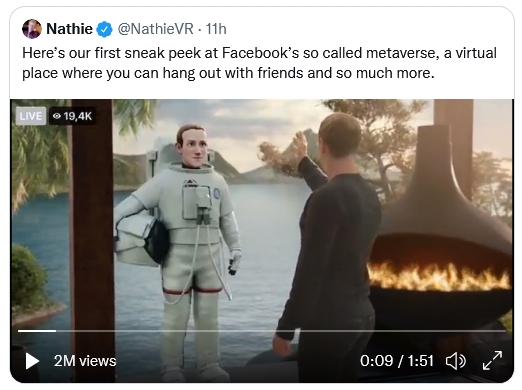Click the 11h timestamp of the tweet
522x390 pixels.
click(216, 29)
